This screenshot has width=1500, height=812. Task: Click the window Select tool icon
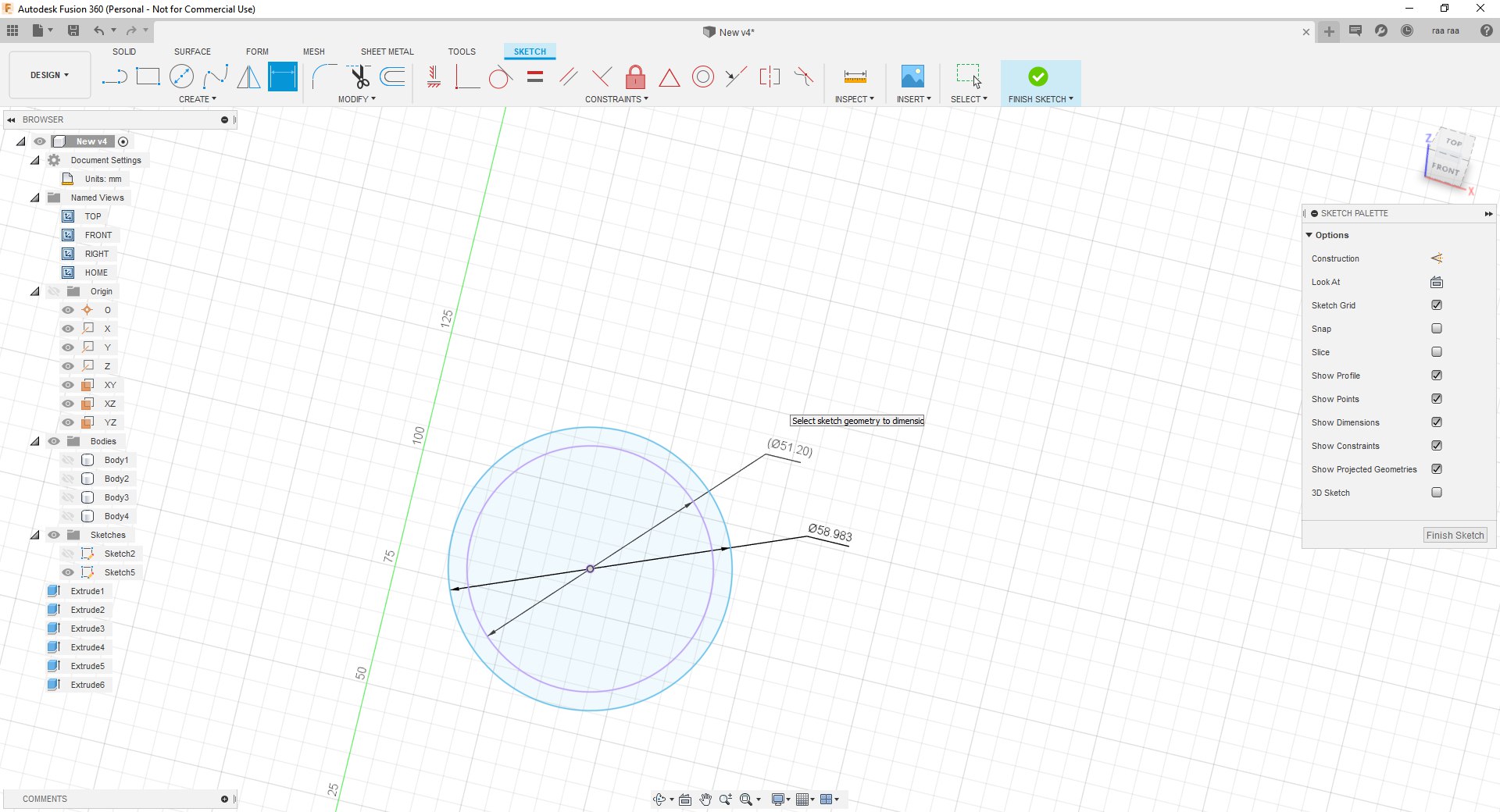tap(969, 77)
